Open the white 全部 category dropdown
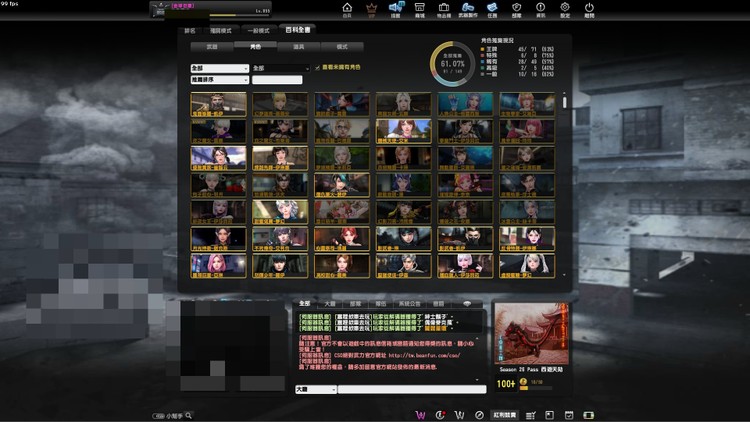 coord(220,68)
